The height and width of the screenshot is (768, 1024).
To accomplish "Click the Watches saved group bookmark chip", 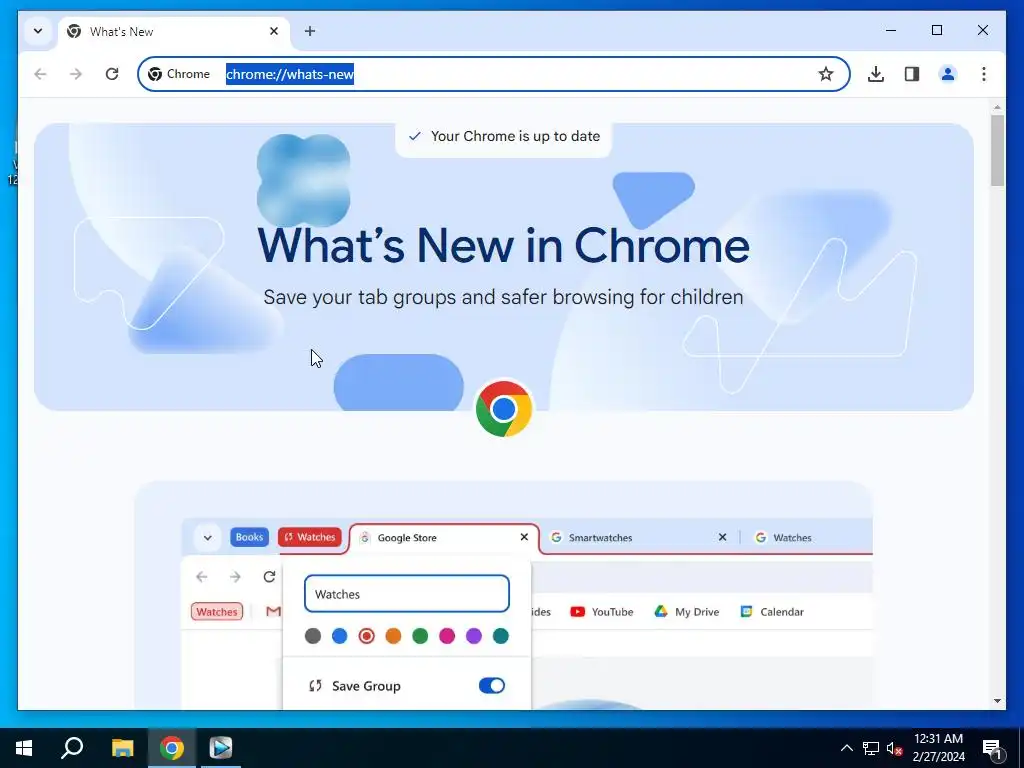I will 217,612.
